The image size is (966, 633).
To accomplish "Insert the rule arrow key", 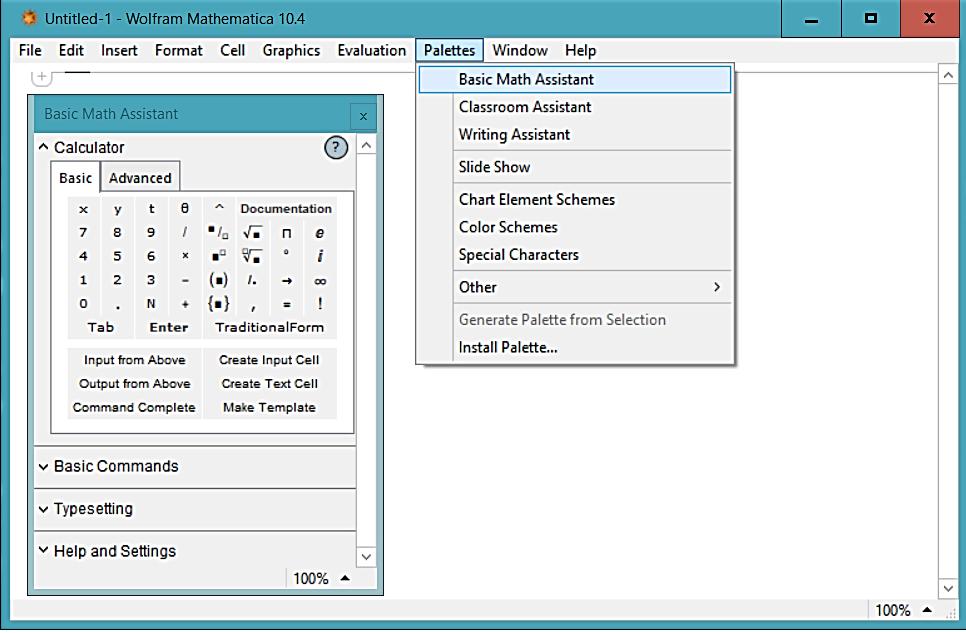I will tap(286, 280).
